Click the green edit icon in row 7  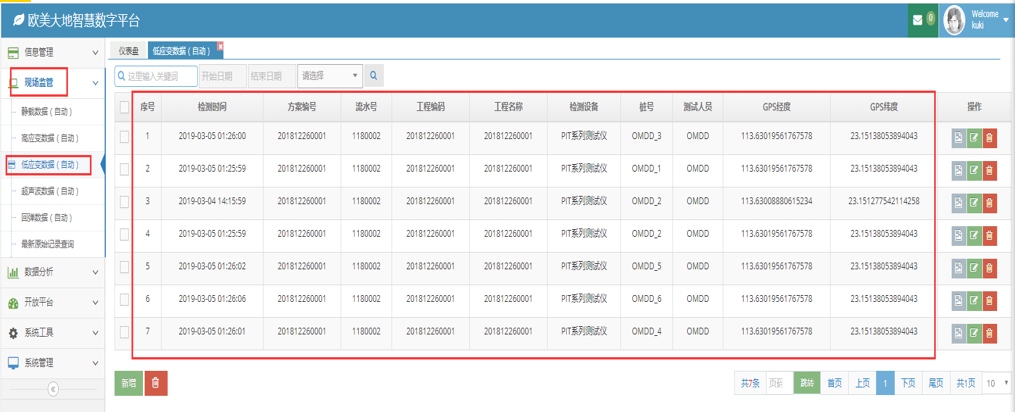point(974,334)
